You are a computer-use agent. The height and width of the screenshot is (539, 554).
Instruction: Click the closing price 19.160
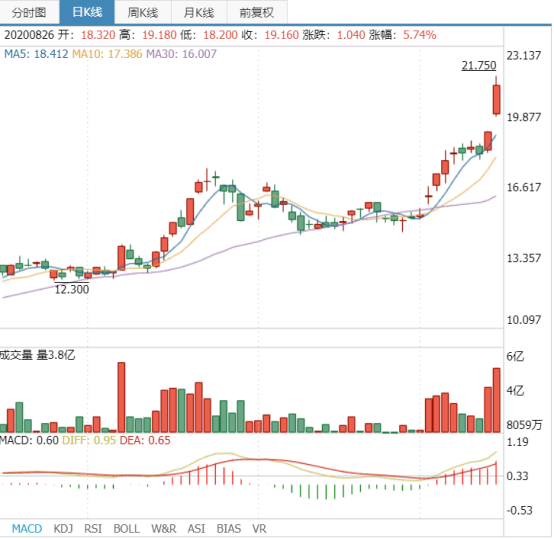coord(282,35)
